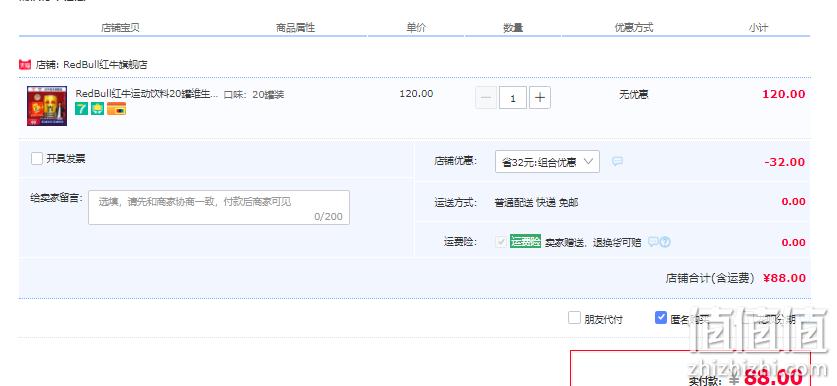Image resolution: width=837 pixels, height=386 pixels.
Task: Click the 数量 column header
Action: click(x=513, y=28)
